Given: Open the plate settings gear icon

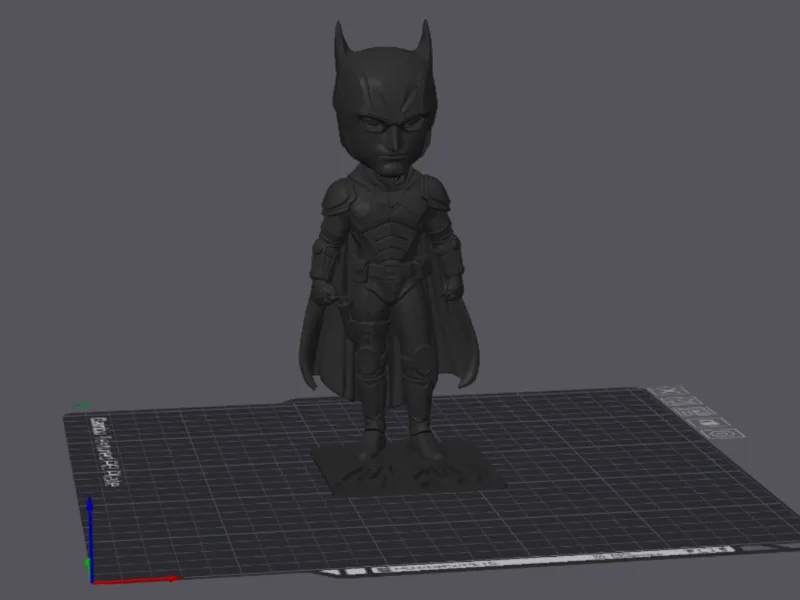Looking at the screenshot, I should click(723, 434).
